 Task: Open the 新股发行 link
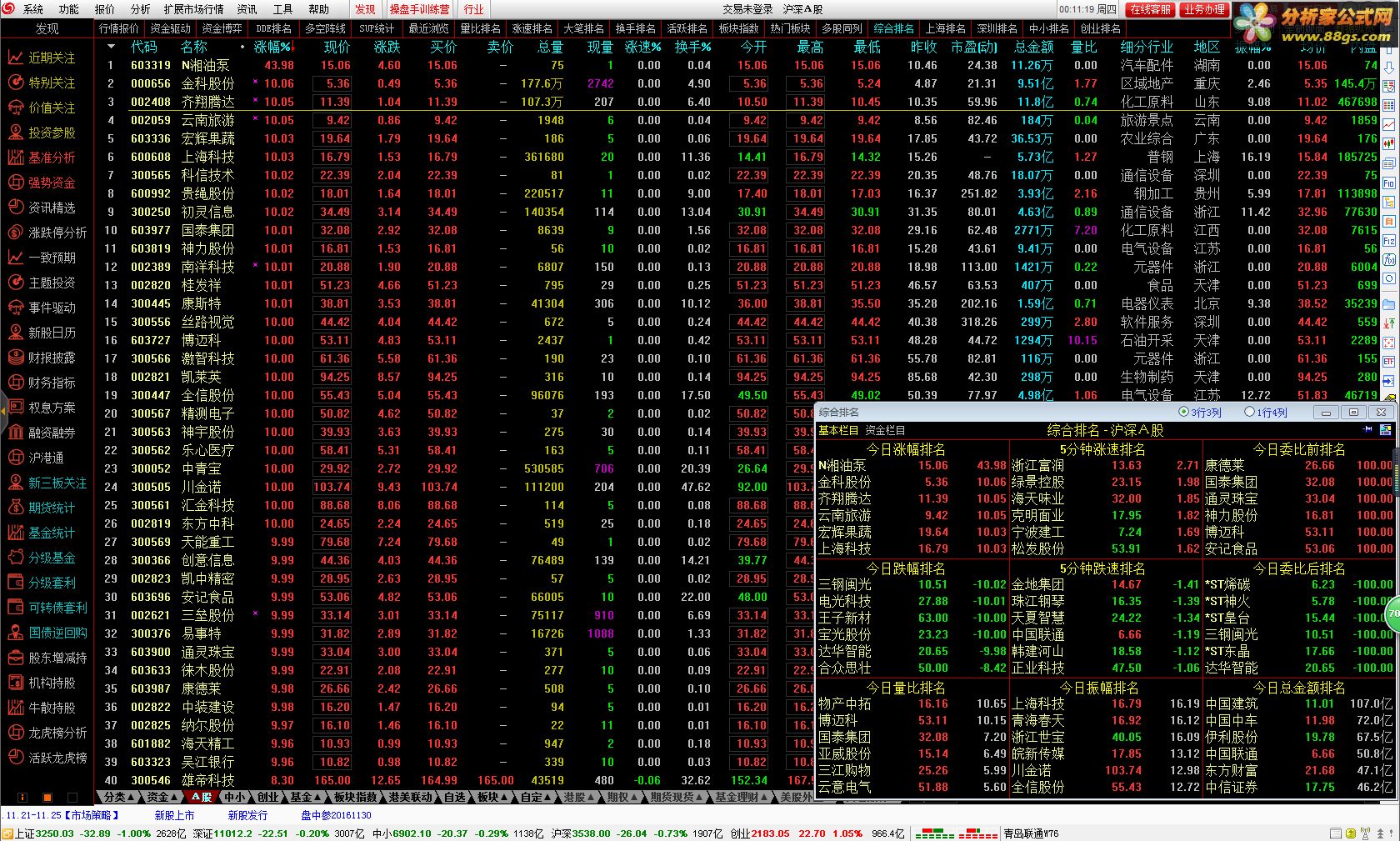(247, 815)
